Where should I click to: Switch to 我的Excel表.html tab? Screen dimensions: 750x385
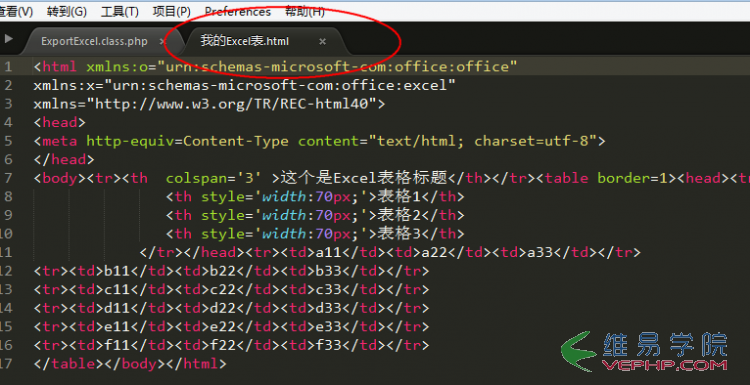(244, 41)
